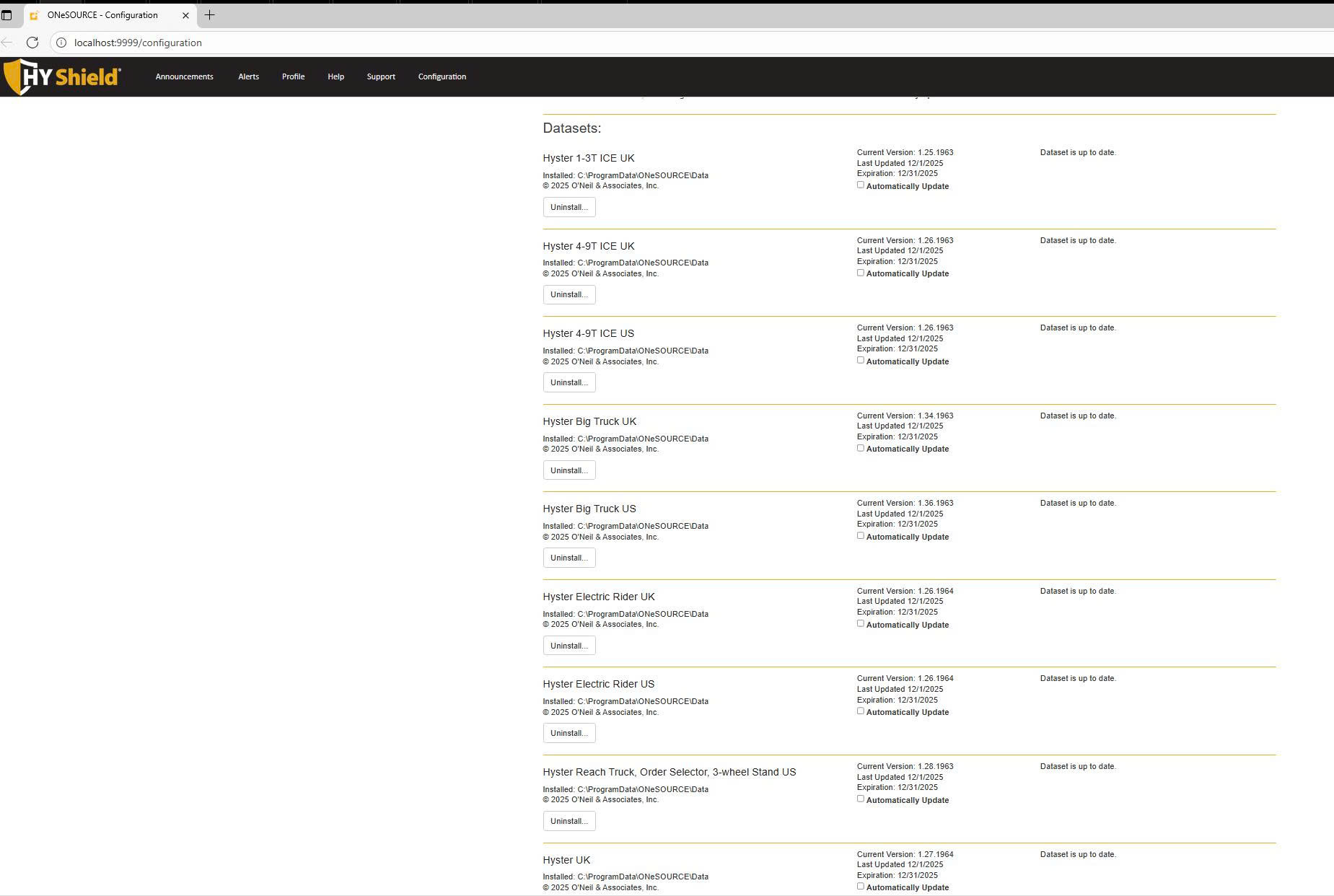Click the Hyster UK dataset title
This screenshot has height=896, width=1334.
566,860
